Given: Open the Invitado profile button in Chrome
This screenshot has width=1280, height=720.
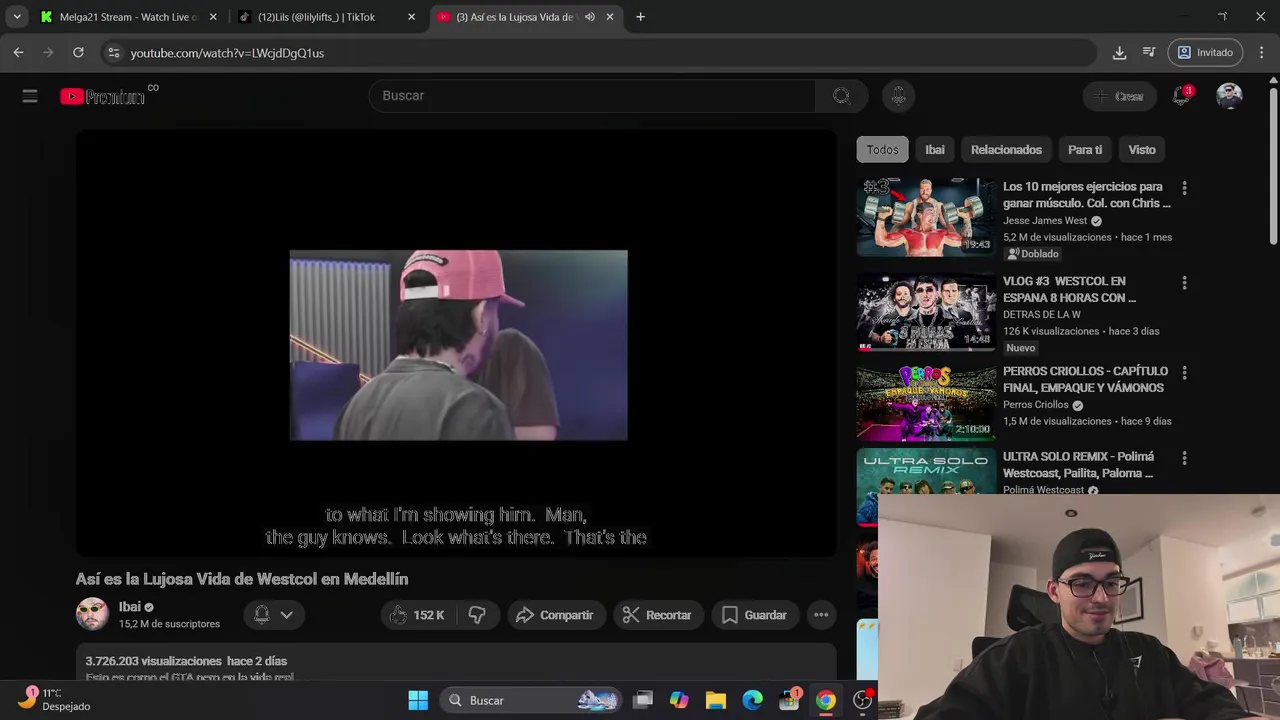Looking at the screenshot, I should 1206,52.
